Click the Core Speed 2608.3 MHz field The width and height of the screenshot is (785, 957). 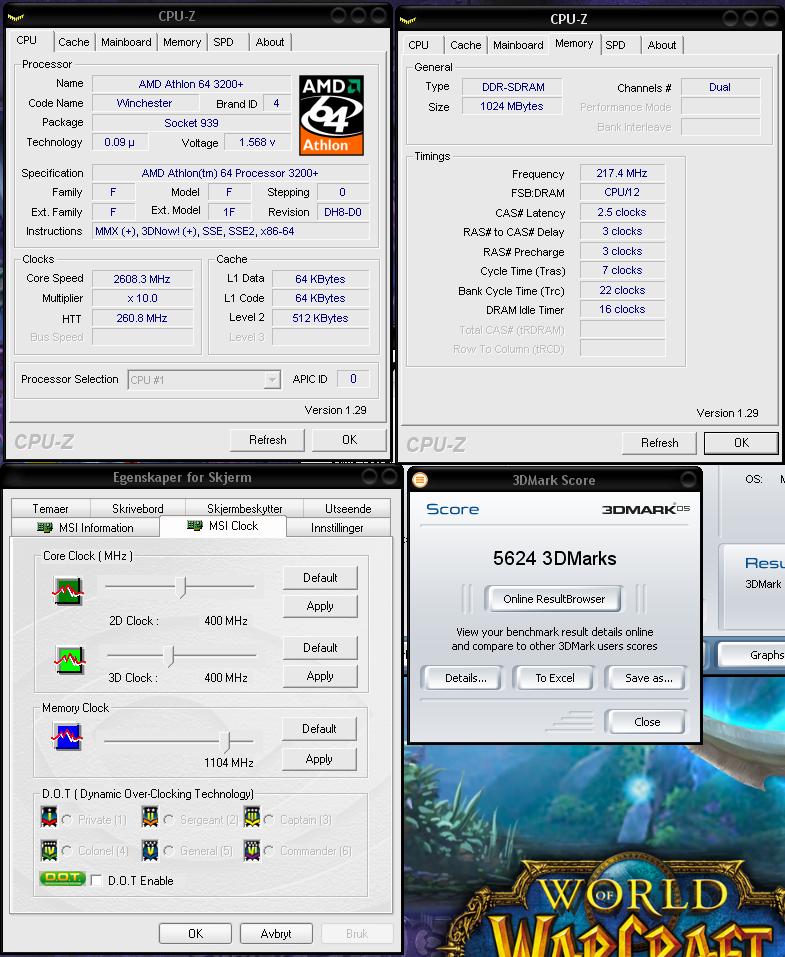coord(142,279)
